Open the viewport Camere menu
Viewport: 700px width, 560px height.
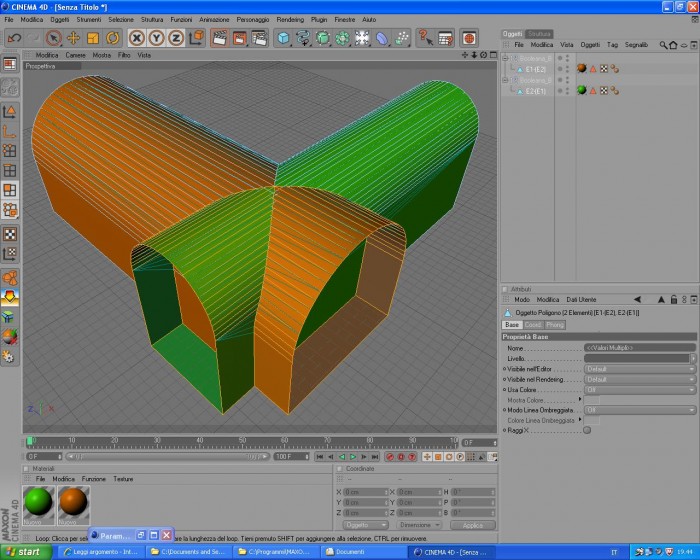pyautogui.click(x=75, y=55)
